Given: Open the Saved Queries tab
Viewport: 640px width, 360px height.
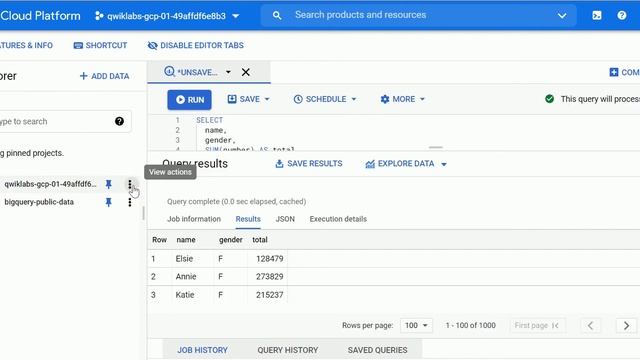Looking at the screenshot, I should tap(377, 350).
